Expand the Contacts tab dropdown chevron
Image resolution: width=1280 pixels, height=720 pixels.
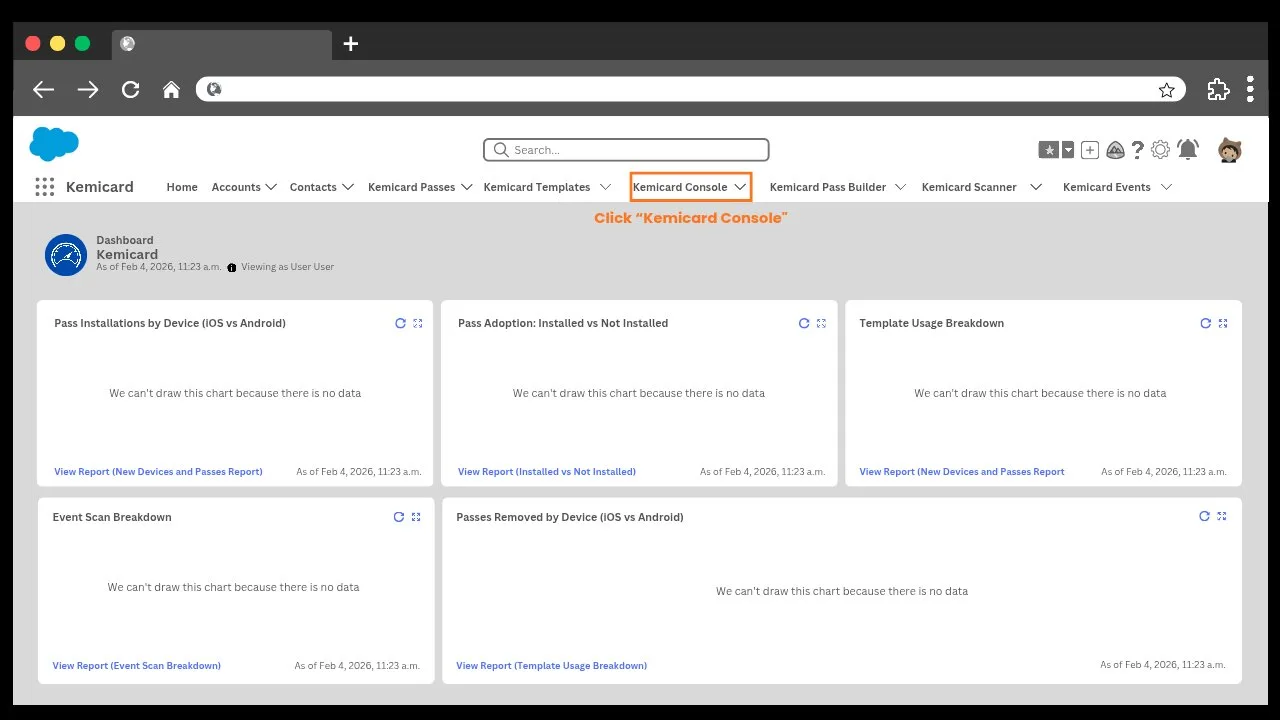[x=348, y=187]
